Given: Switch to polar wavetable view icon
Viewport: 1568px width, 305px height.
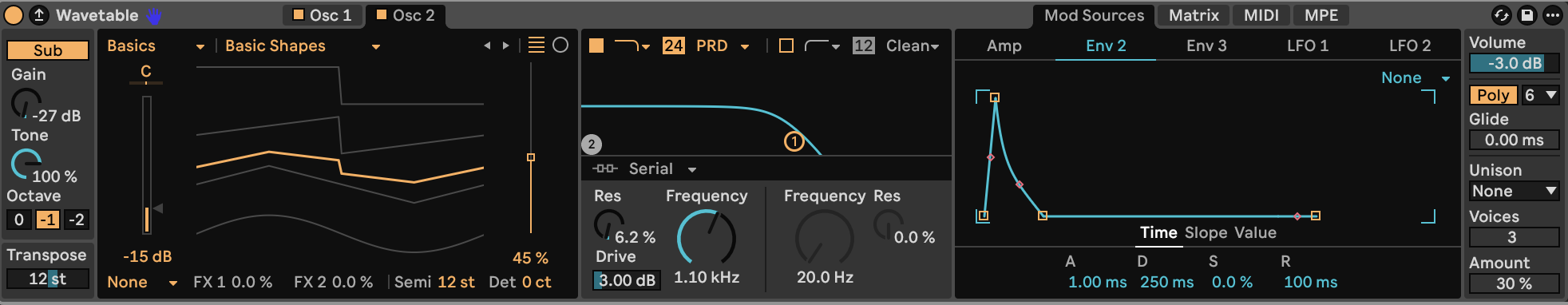Looking at the screenshot, I should [560, 46].
